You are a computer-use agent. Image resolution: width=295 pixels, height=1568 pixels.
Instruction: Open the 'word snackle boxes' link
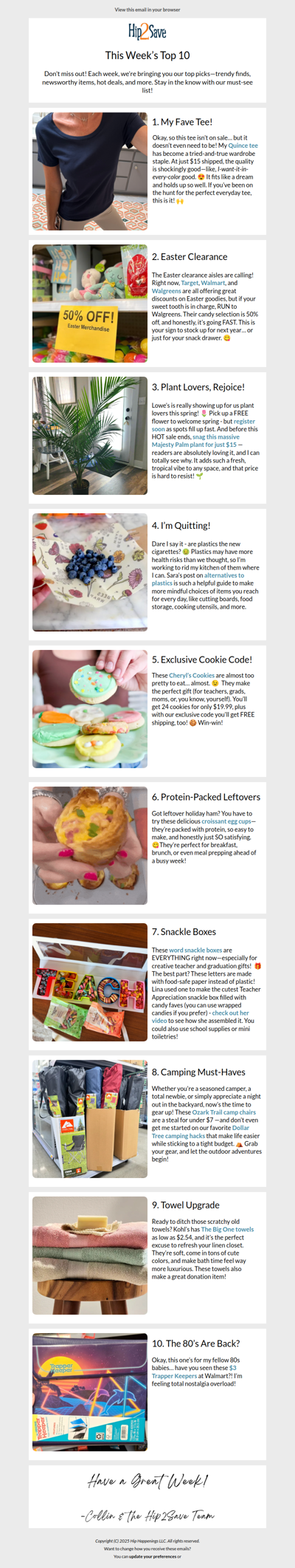[x=195, y=950]
